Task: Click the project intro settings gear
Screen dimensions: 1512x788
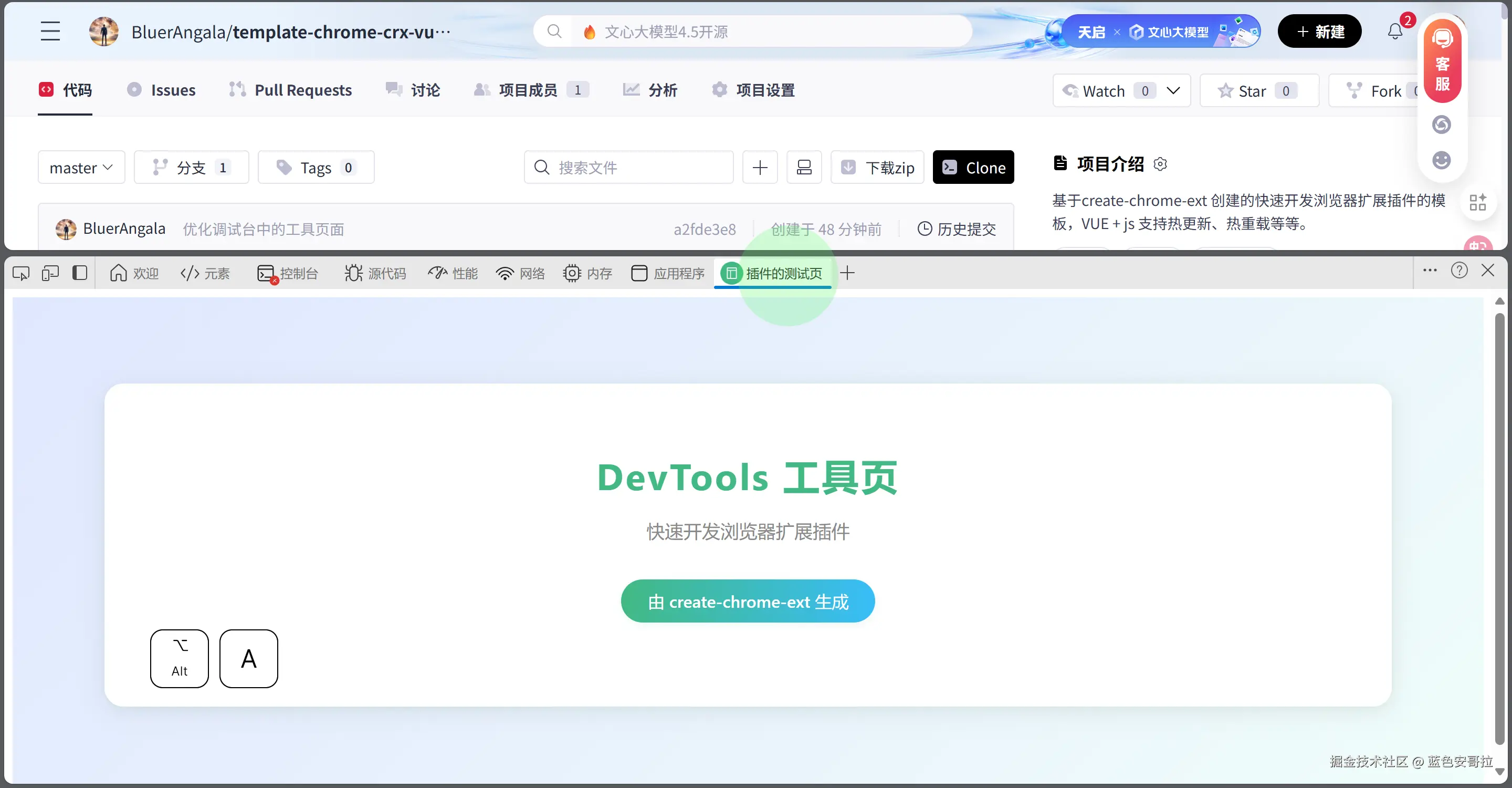Action: coord(1160,164)
